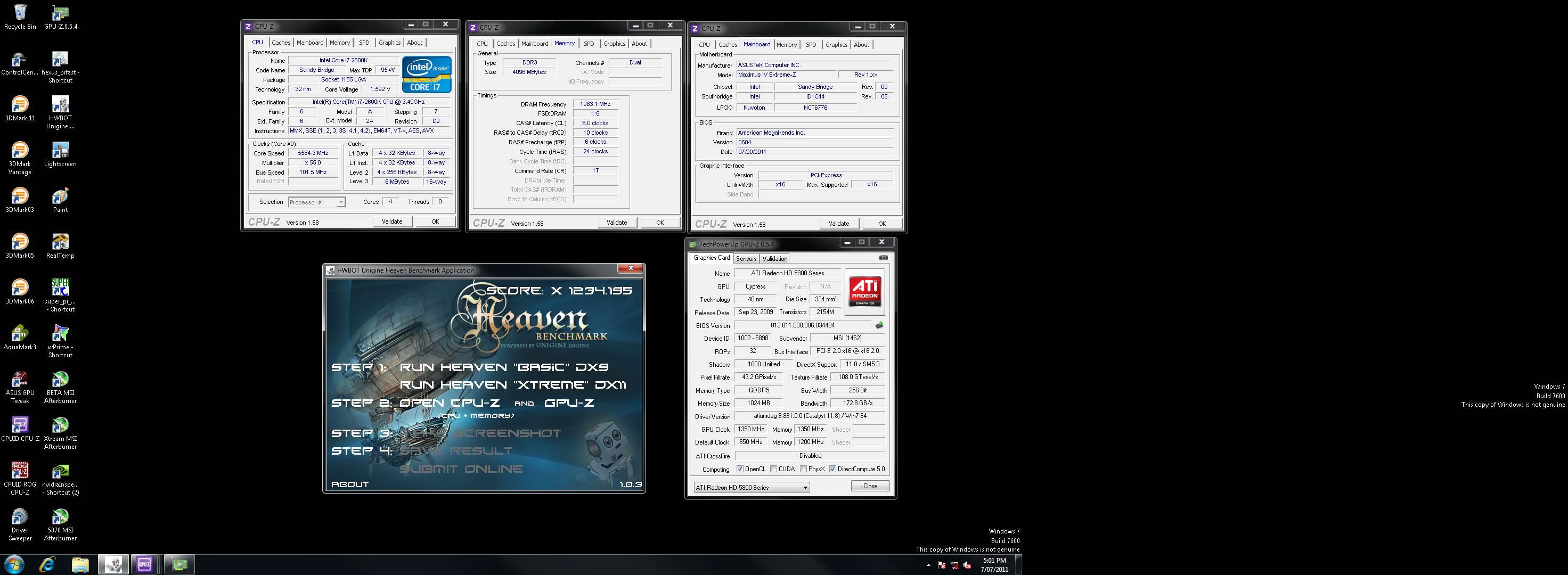Select the Lightscreen desktop icon
Screen dimensions: 1568x575
pyautogui.click(x=60, y=154)
